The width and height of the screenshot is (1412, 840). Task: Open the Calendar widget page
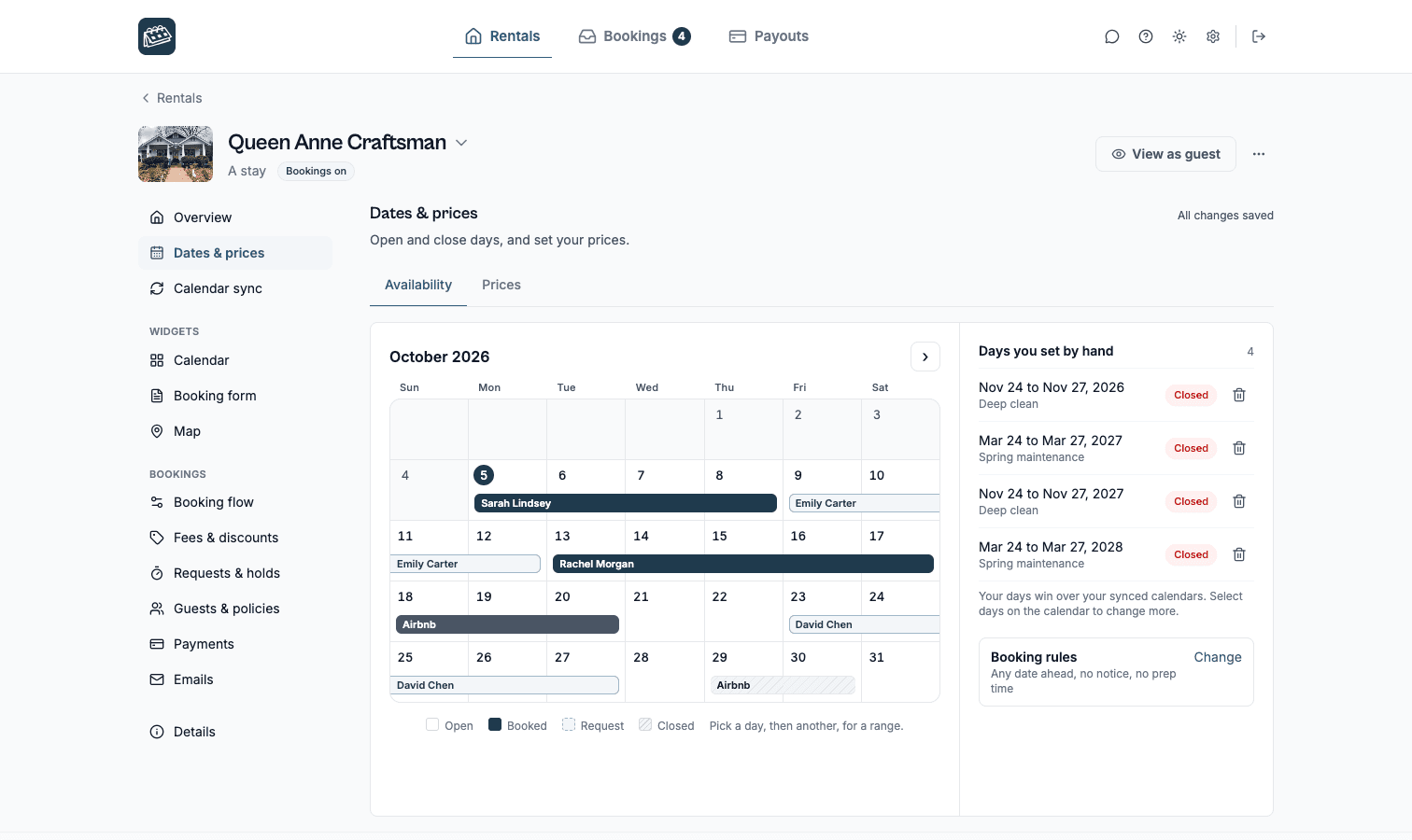click(x=235, y=360)
